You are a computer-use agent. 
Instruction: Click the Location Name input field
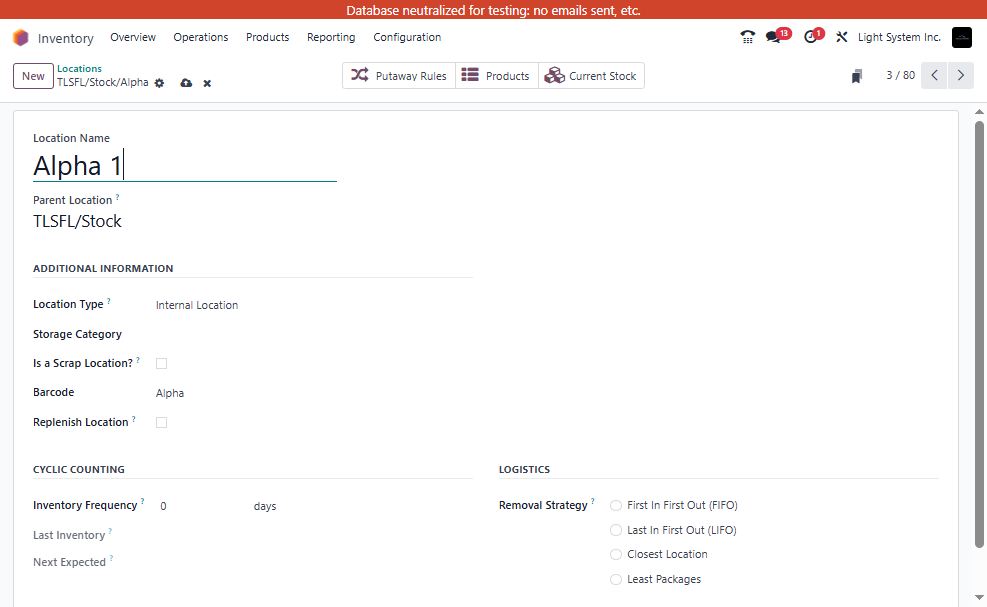coord(184,166)
